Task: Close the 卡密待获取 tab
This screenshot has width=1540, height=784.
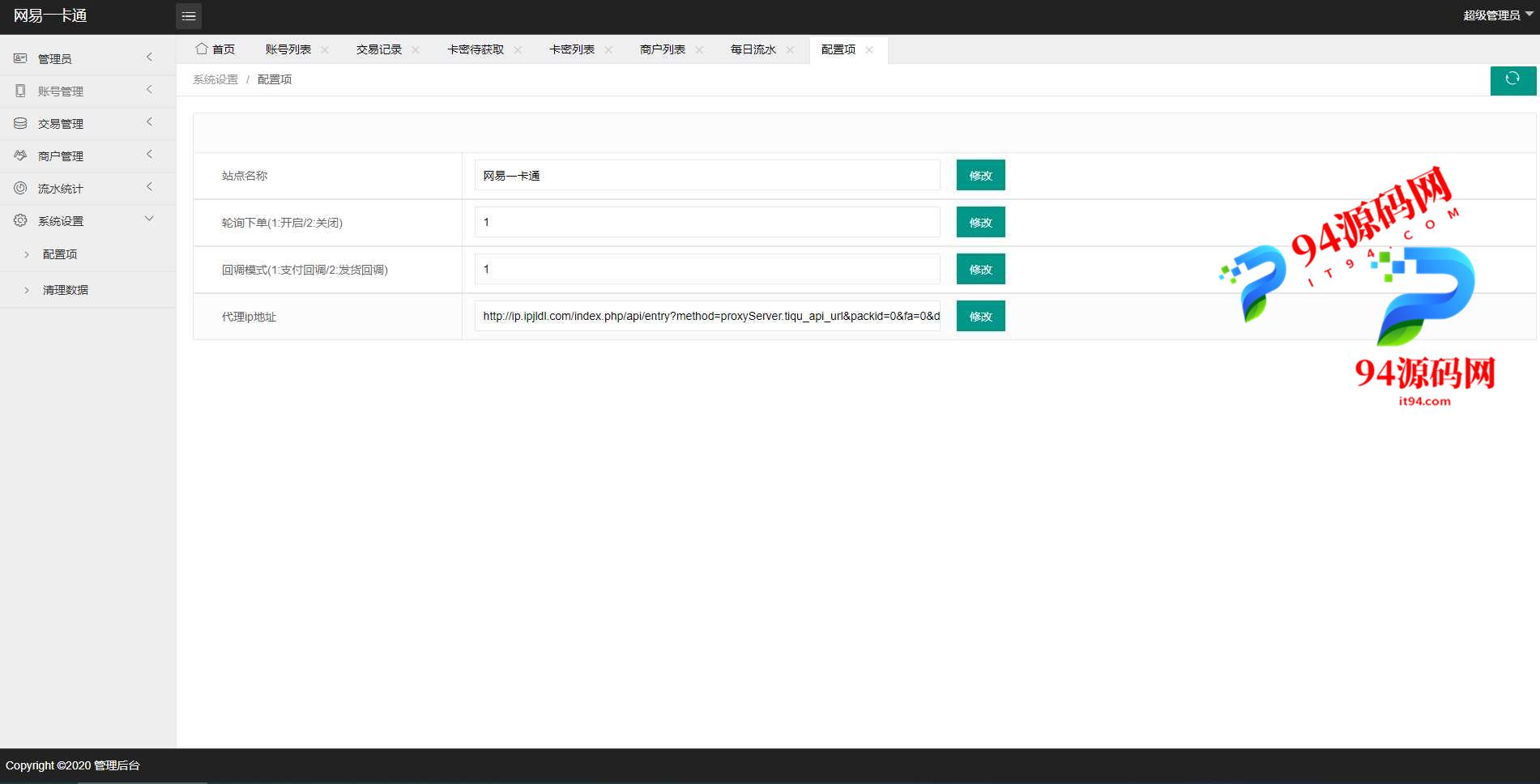Action: pyautogui.click(x=518, y=49)
